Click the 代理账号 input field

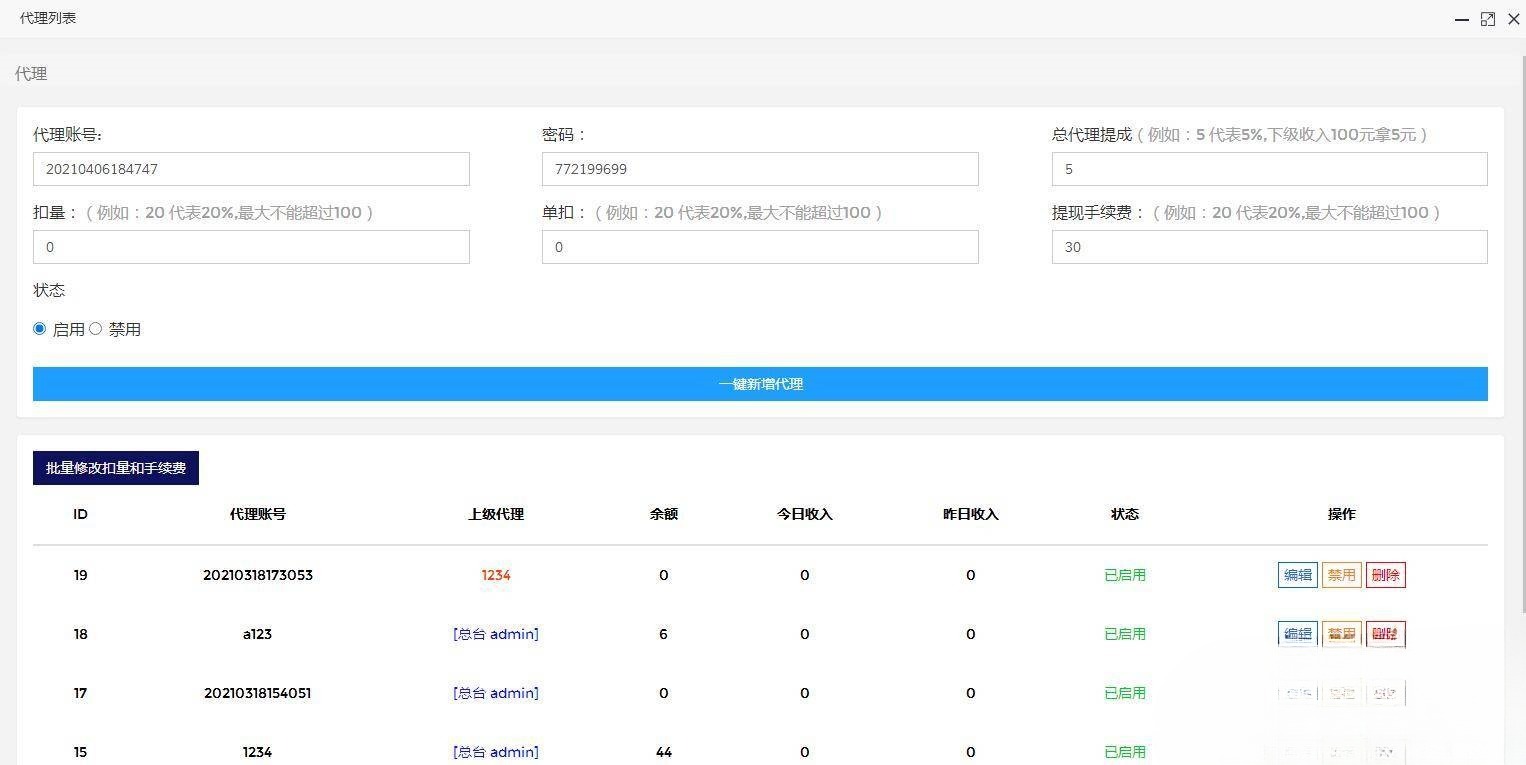coord(250,168)
